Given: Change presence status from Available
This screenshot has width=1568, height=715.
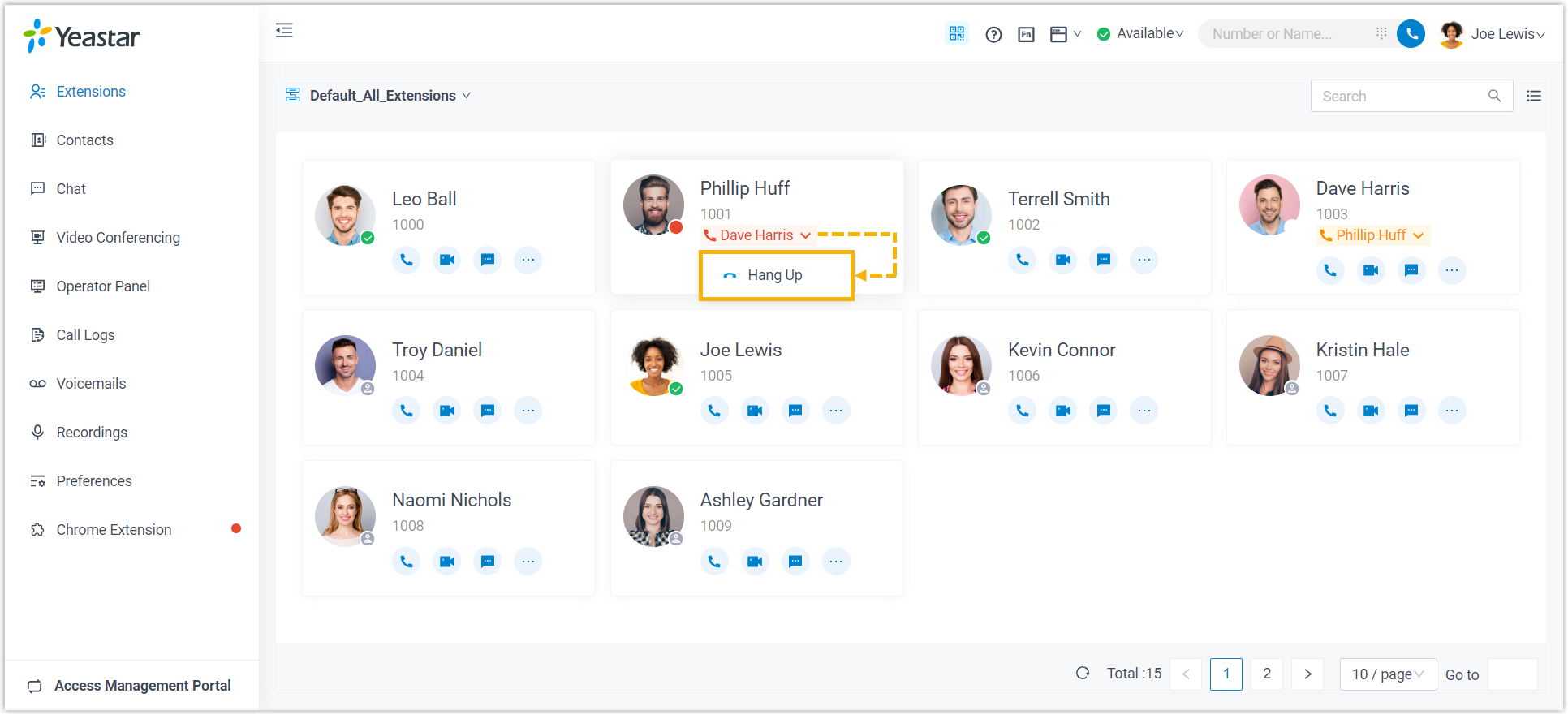Looking at the screenshot, I should point(1140,33).
